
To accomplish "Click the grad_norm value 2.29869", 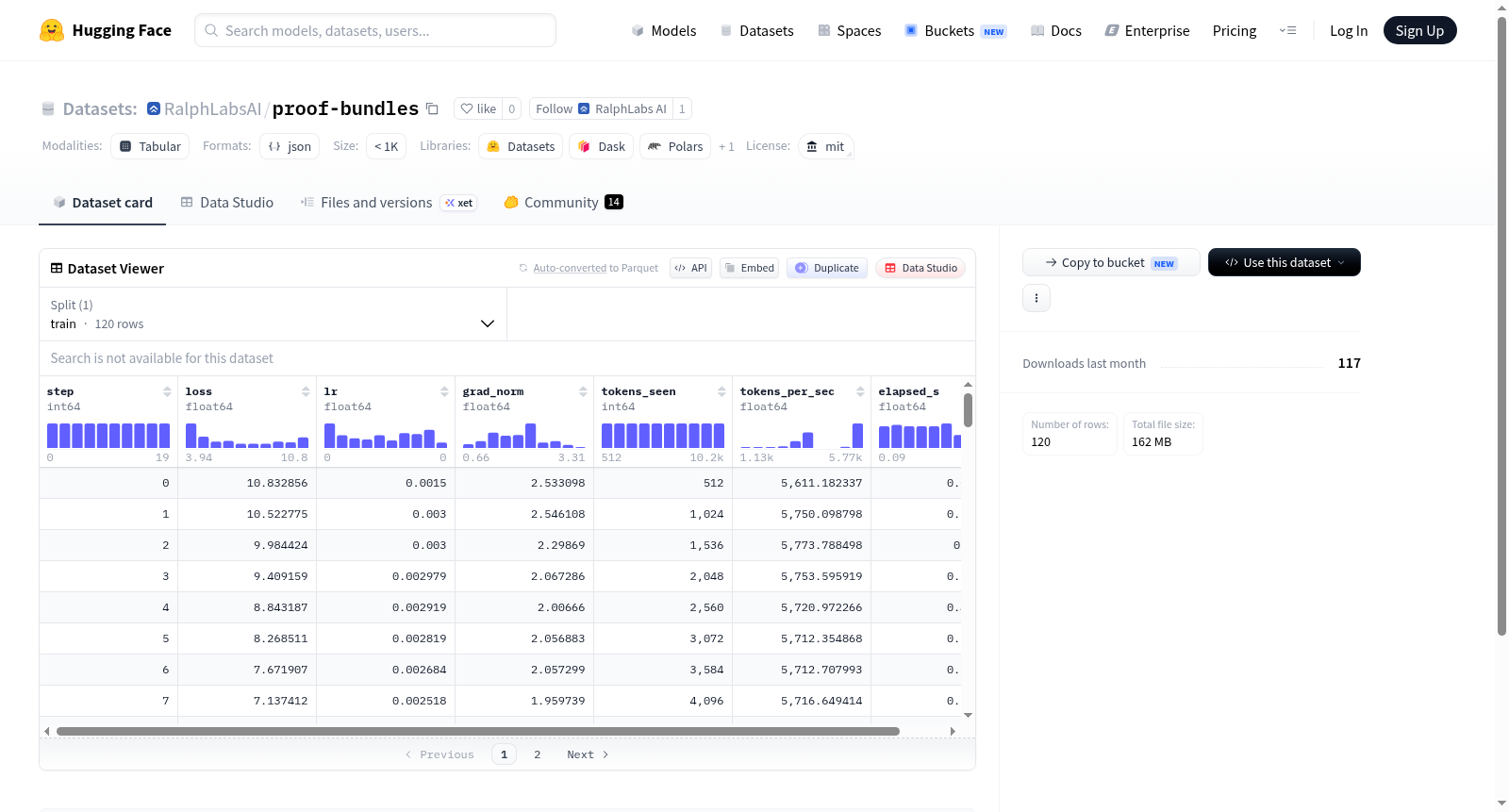I will click(x=561, y=545).
